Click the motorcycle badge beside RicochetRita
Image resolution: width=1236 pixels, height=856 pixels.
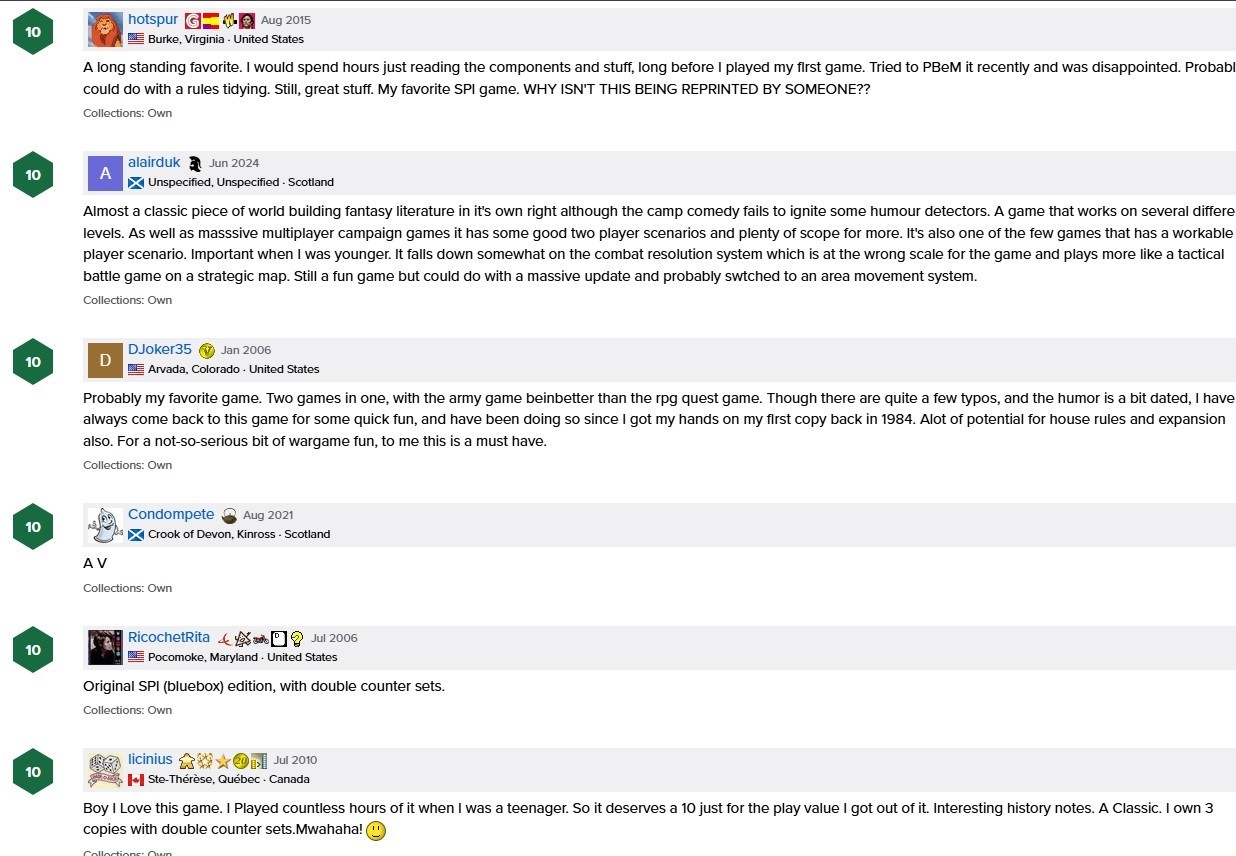pos(261,638)
